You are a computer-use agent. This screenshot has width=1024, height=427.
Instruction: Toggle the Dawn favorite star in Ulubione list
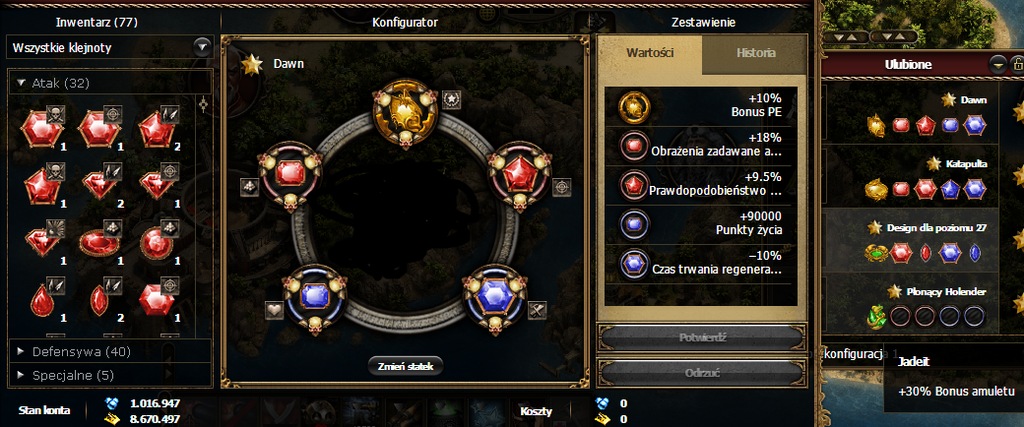point(949,100)
